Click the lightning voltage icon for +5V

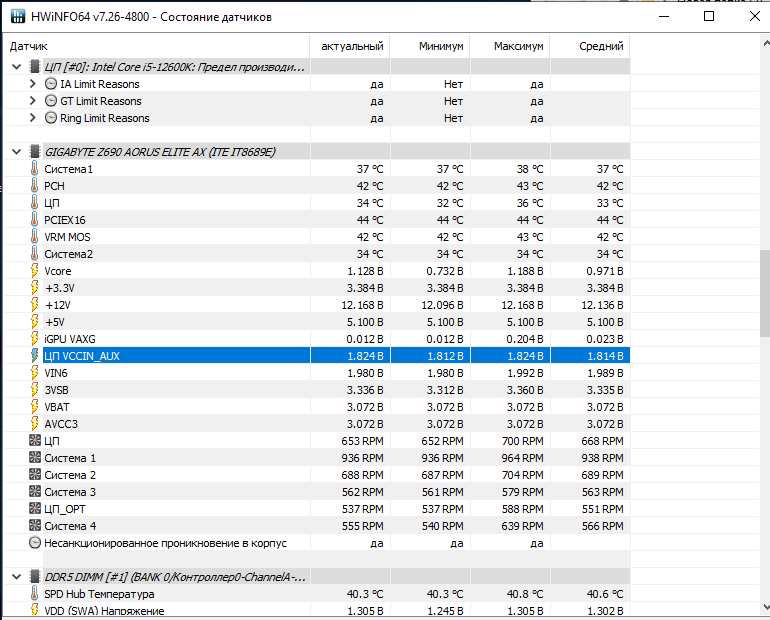[x=34, y=322]
